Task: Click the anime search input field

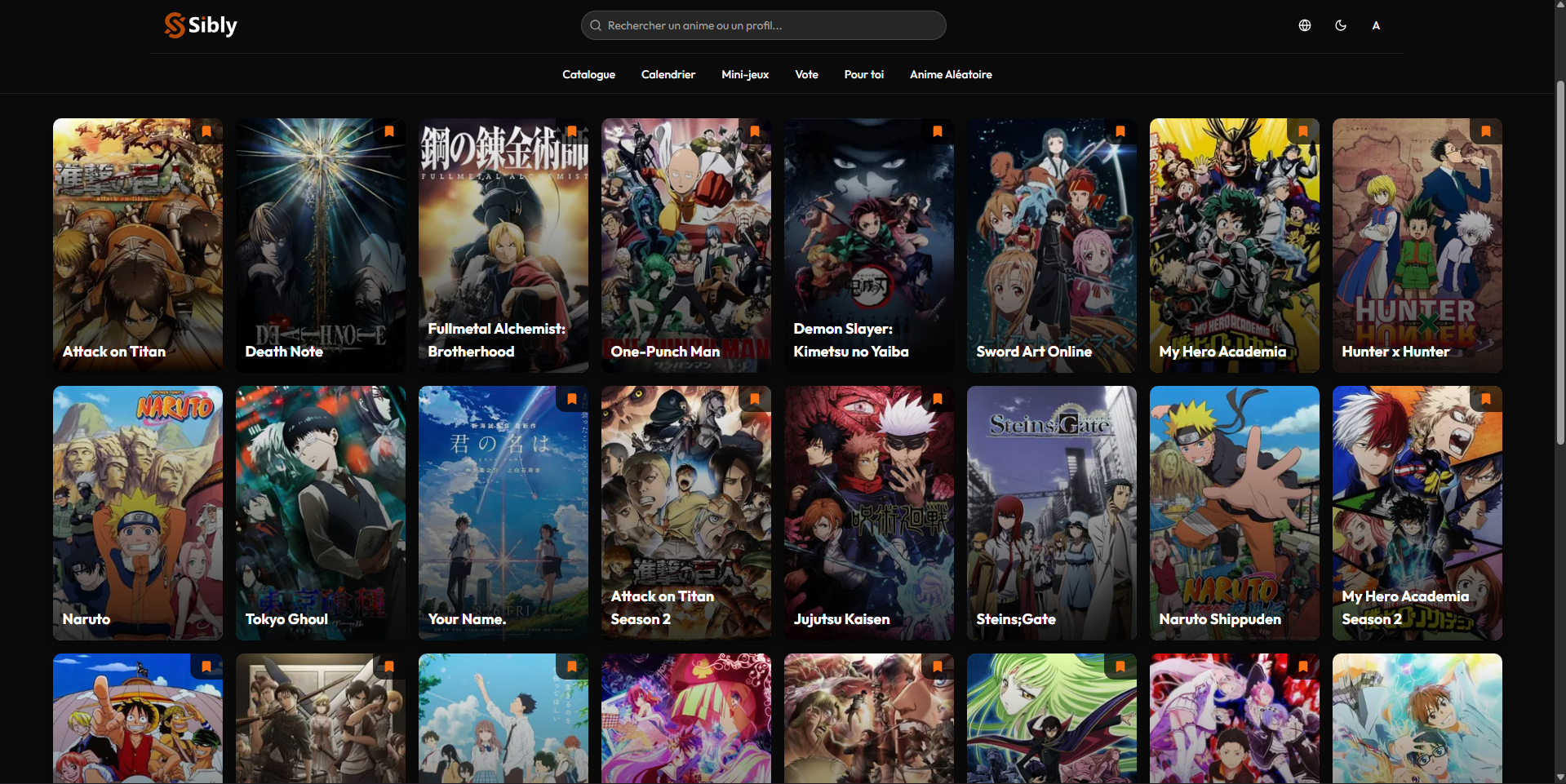Action: click(x=763, y=25)
